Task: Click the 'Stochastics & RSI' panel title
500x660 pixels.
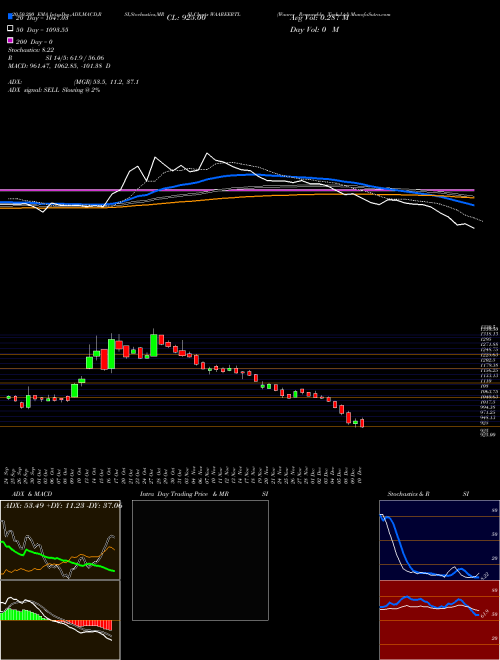Action: (428, 494)
